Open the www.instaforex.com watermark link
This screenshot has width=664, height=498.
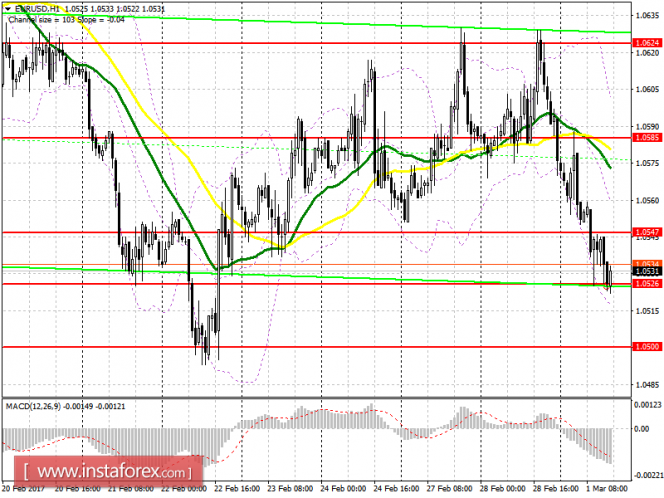click(108, 471)
